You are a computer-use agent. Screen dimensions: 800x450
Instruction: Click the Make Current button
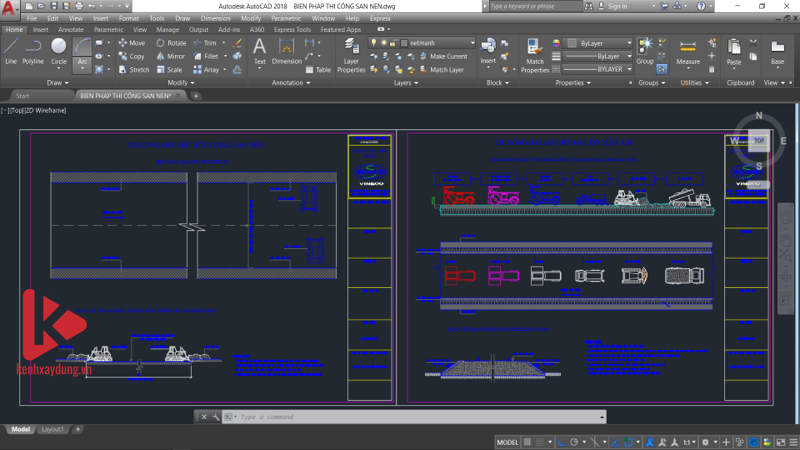[448, 56]
